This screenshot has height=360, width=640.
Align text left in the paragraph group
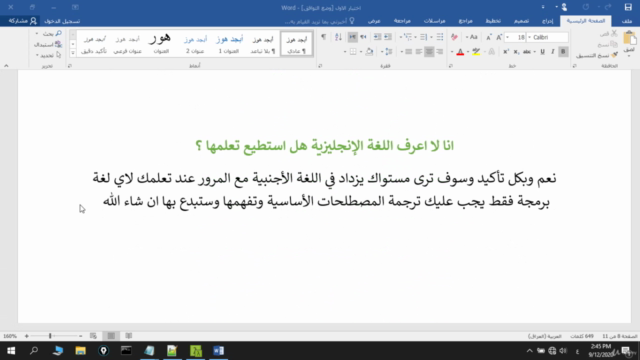pyautogui.click(x=419, y=52)
